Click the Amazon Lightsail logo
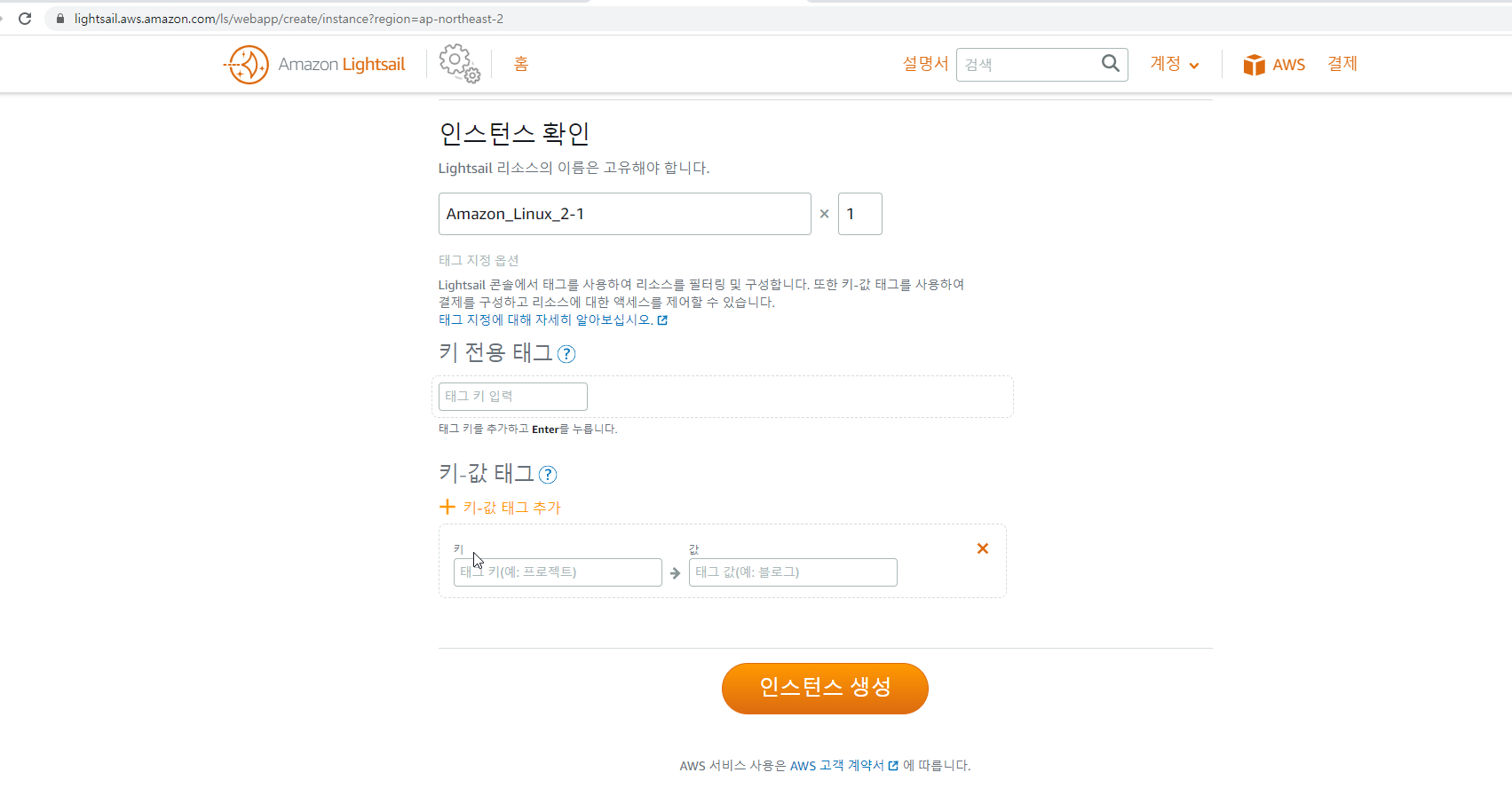 [314, 65]
